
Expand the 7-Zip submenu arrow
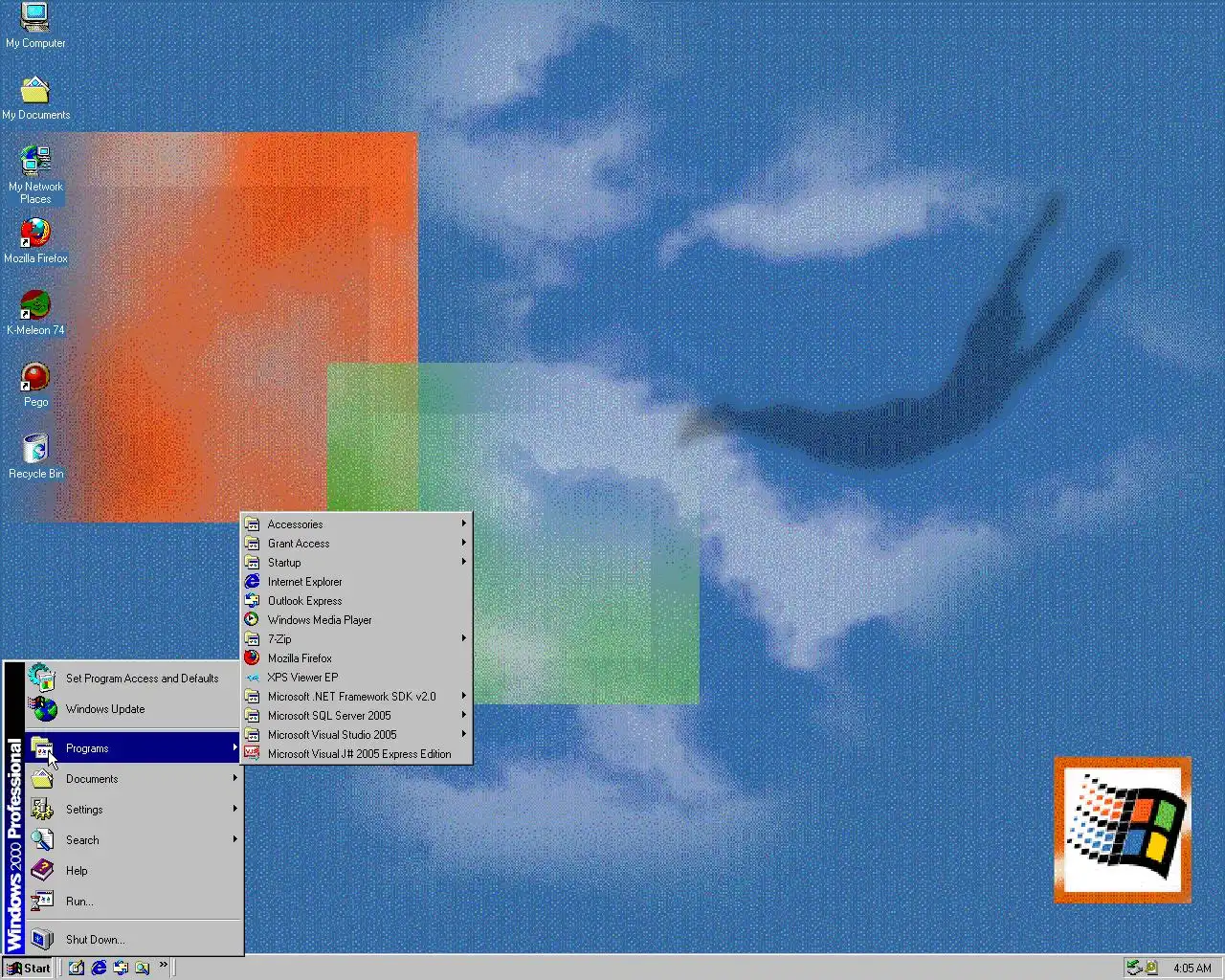(464, 638)
